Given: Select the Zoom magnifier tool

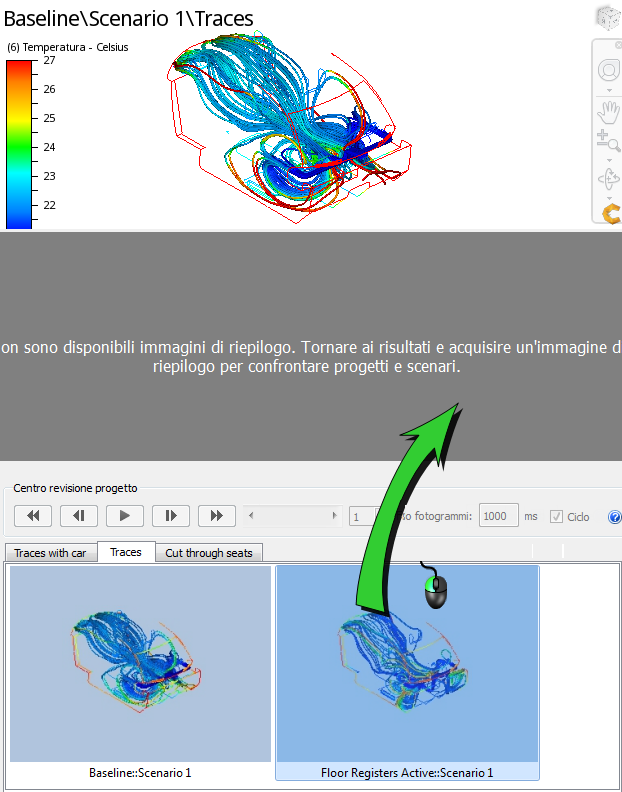Looking at the screenshot, I should tap(609, 141).
